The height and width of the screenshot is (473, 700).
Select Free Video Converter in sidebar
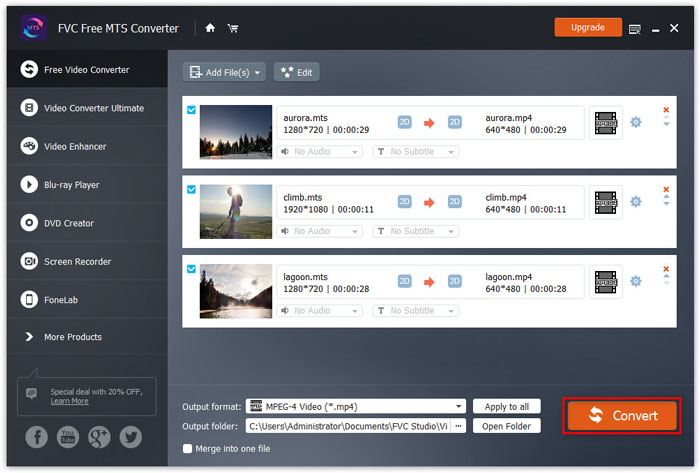pos(88,69)
